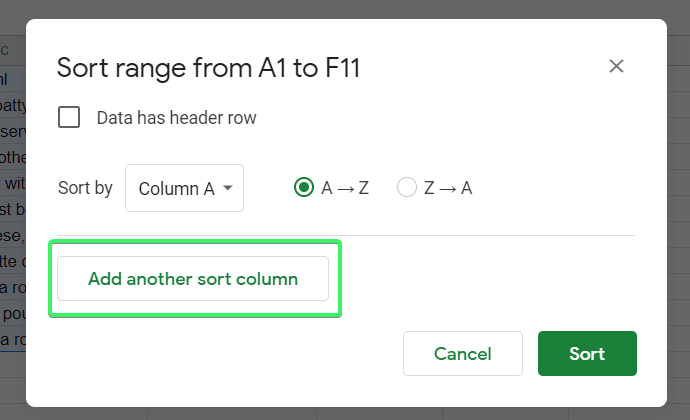Click the dimmed cell showing "st b"
The image size is (690, 420).
(13, 209)
